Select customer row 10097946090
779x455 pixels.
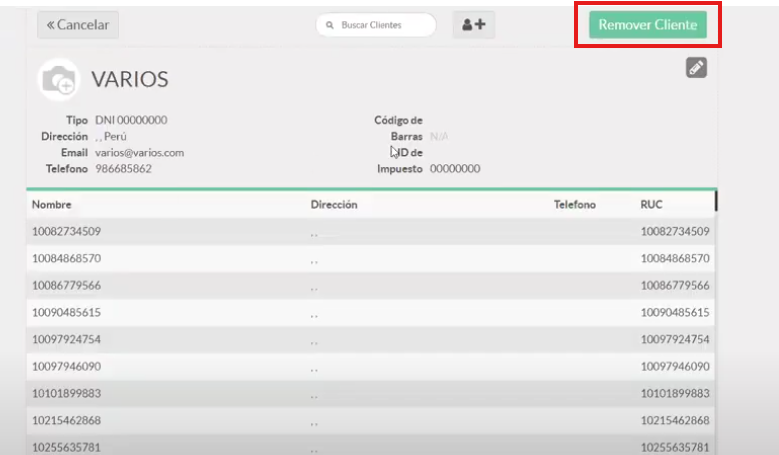[x=66, y=366]
